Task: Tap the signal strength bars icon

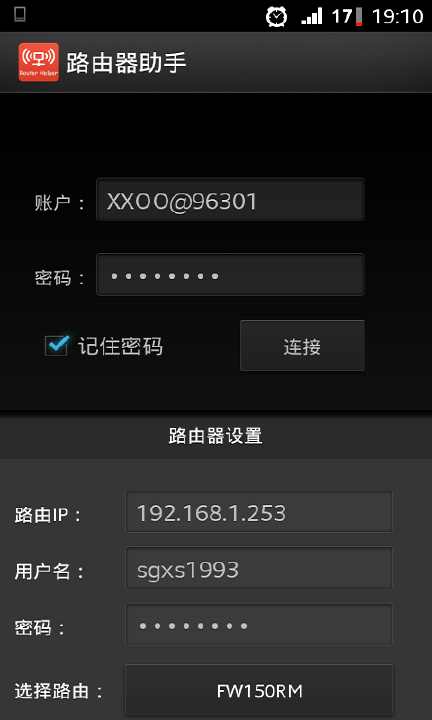Action: [312, 17]
